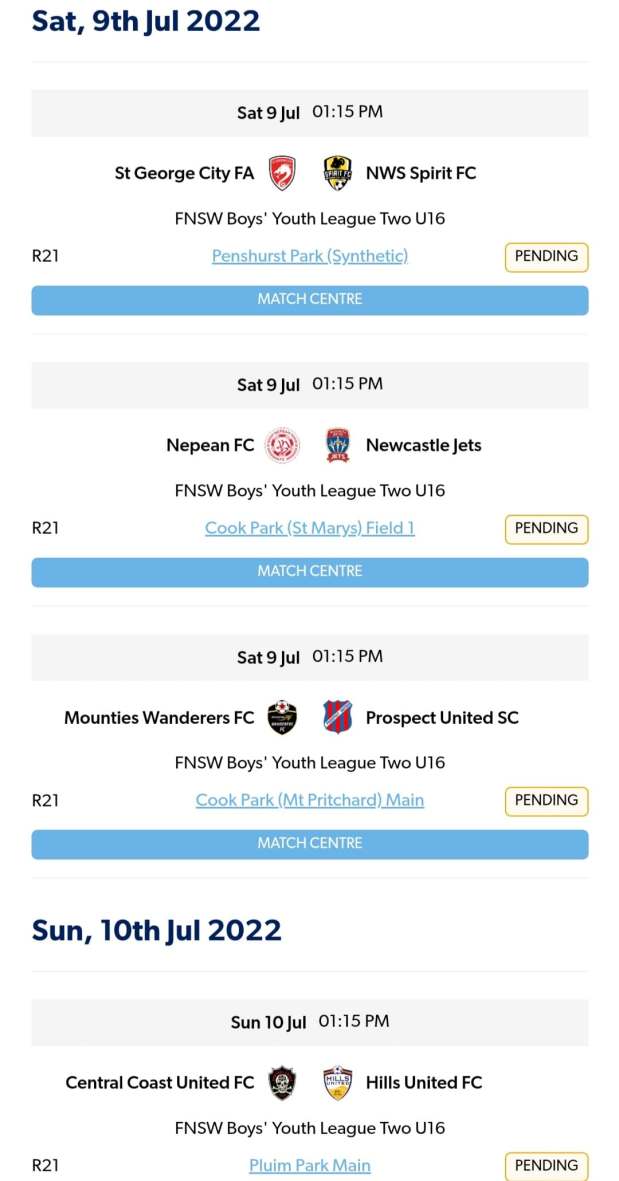Click the Newcastle Jets club badge
The image size is (619, 1181).
339,445
